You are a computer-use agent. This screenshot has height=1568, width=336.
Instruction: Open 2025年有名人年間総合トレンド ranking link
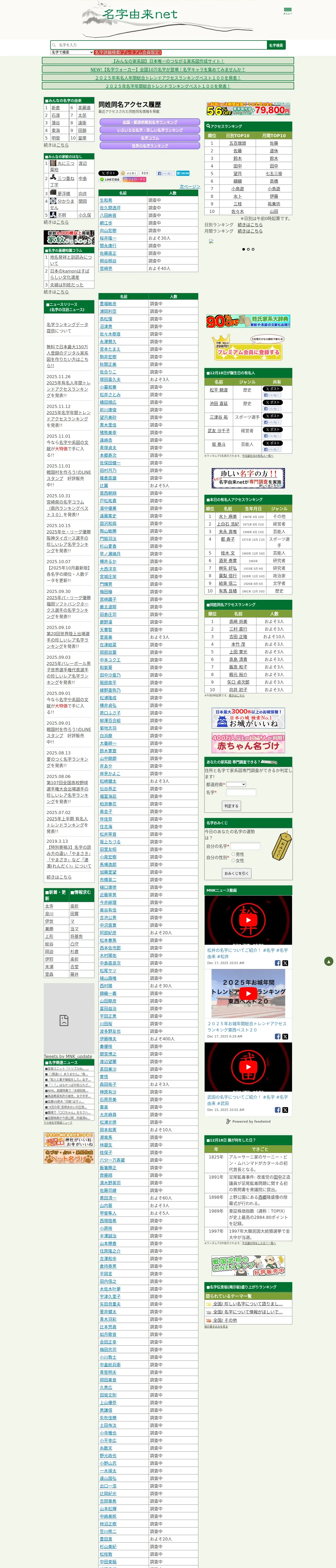(x=168, y=78)
